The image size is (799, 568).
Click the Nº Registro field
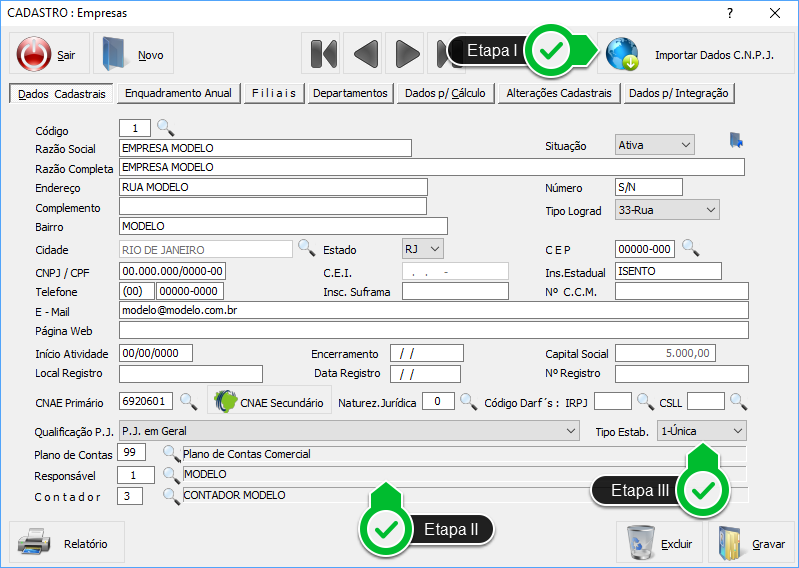682,373
